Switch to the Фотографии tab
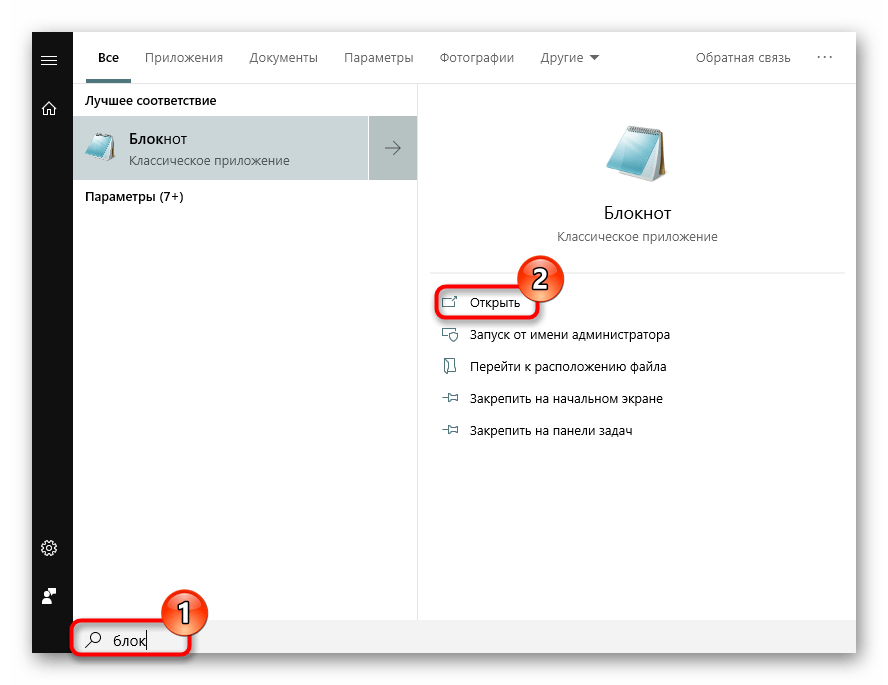 click(x=476, y=58)
